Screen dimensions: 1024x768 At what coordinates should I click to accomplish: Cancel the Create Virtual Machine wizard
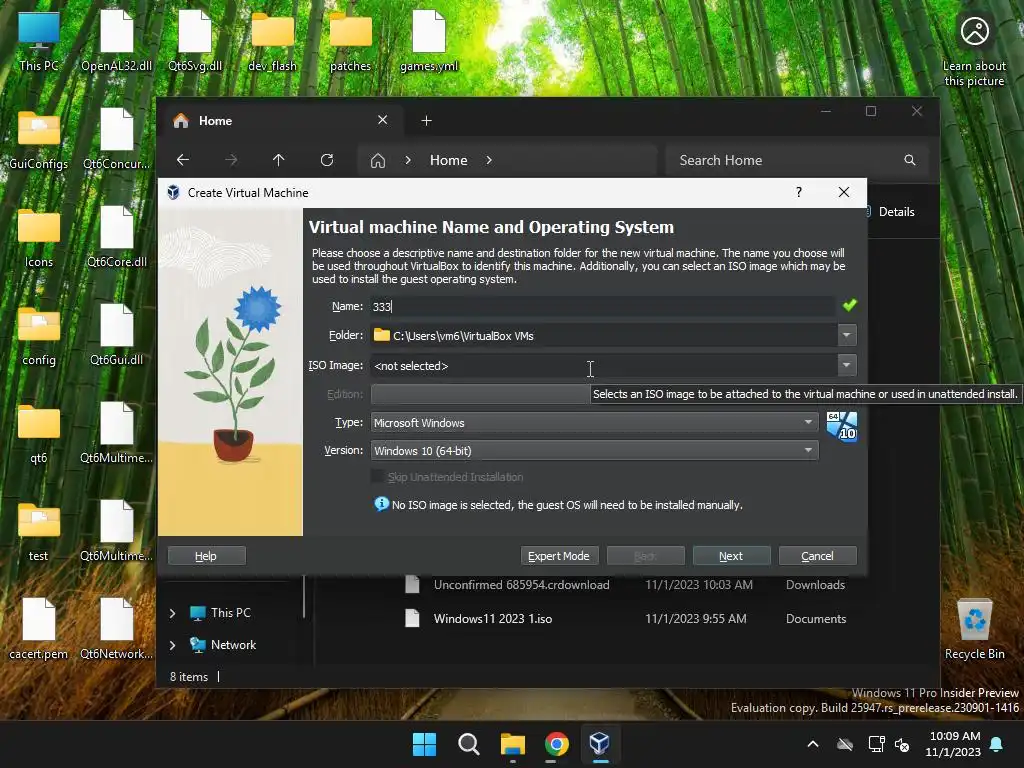point(817,556)
